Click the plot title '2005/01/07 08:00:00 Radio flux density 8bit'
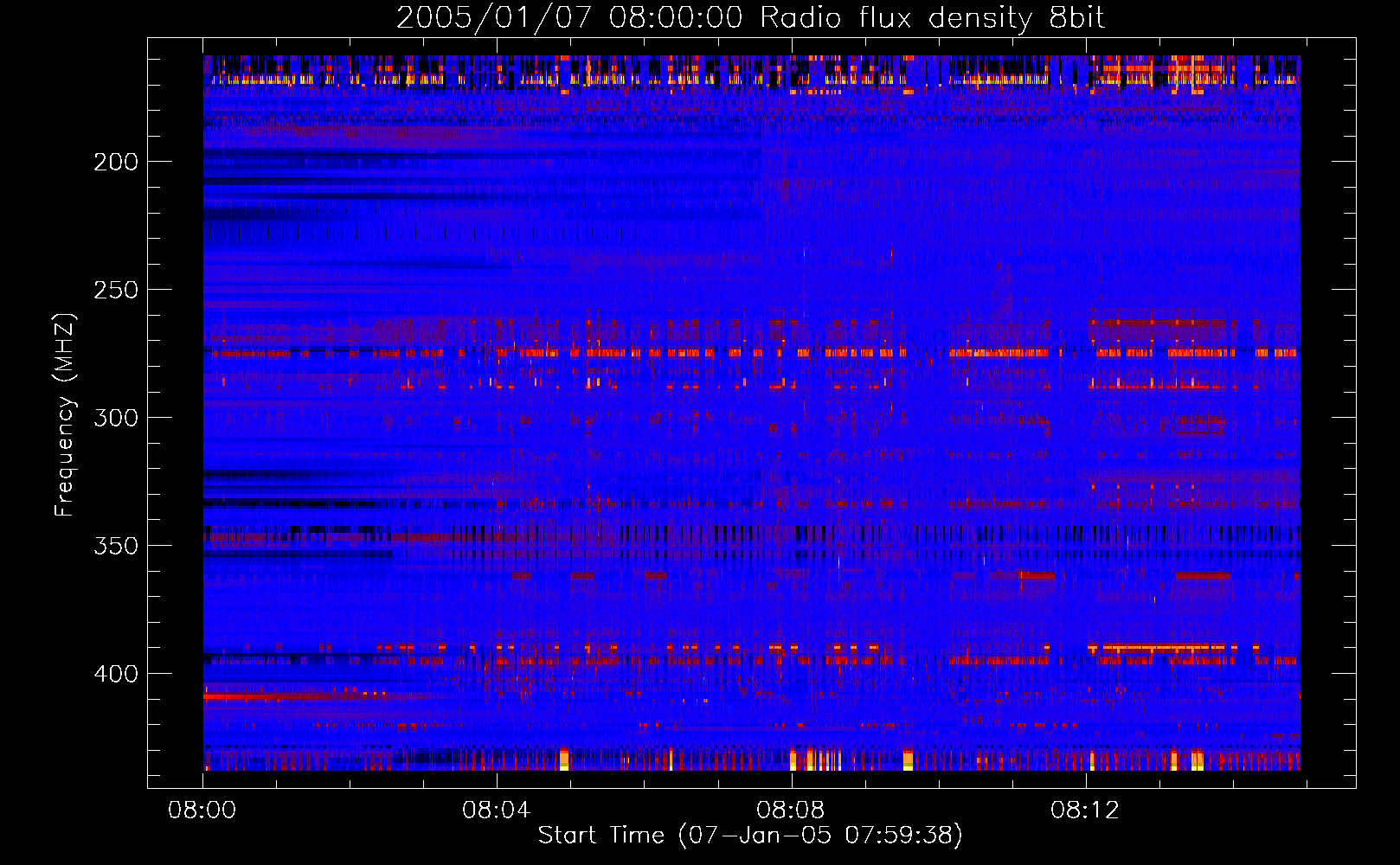Image resolution: width=1400 pixels, height=865 pixels. [750, 18]
